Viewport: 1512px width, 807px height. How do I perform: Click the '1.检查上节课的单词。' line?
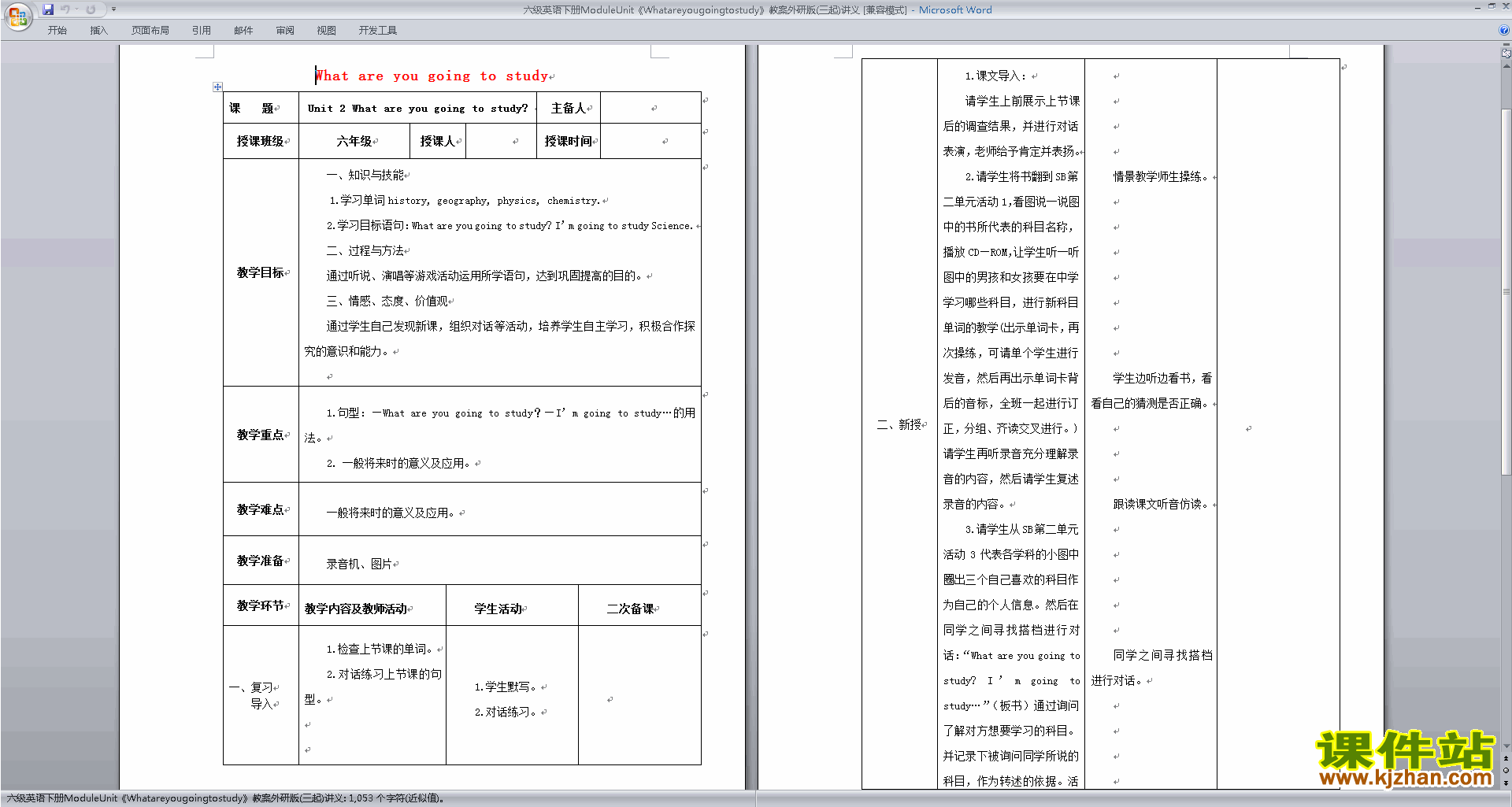tap(380, 649)
